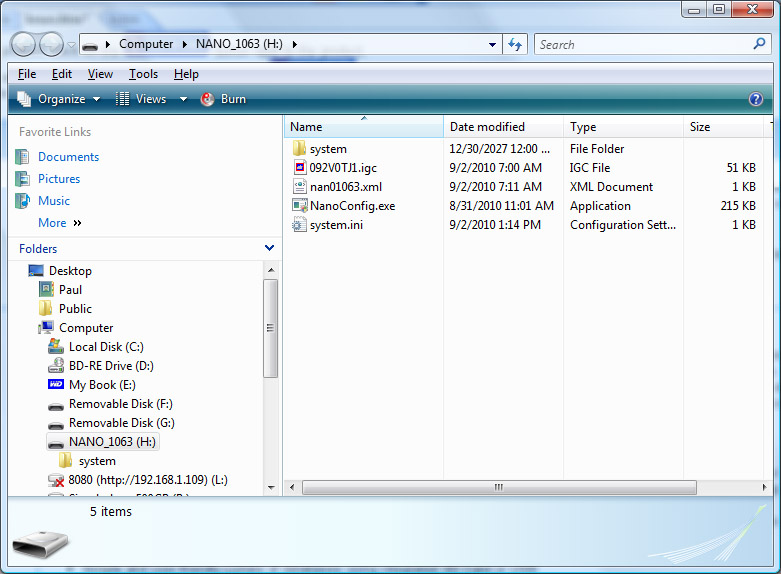Open the Organize dropdown

coord(58,99)
